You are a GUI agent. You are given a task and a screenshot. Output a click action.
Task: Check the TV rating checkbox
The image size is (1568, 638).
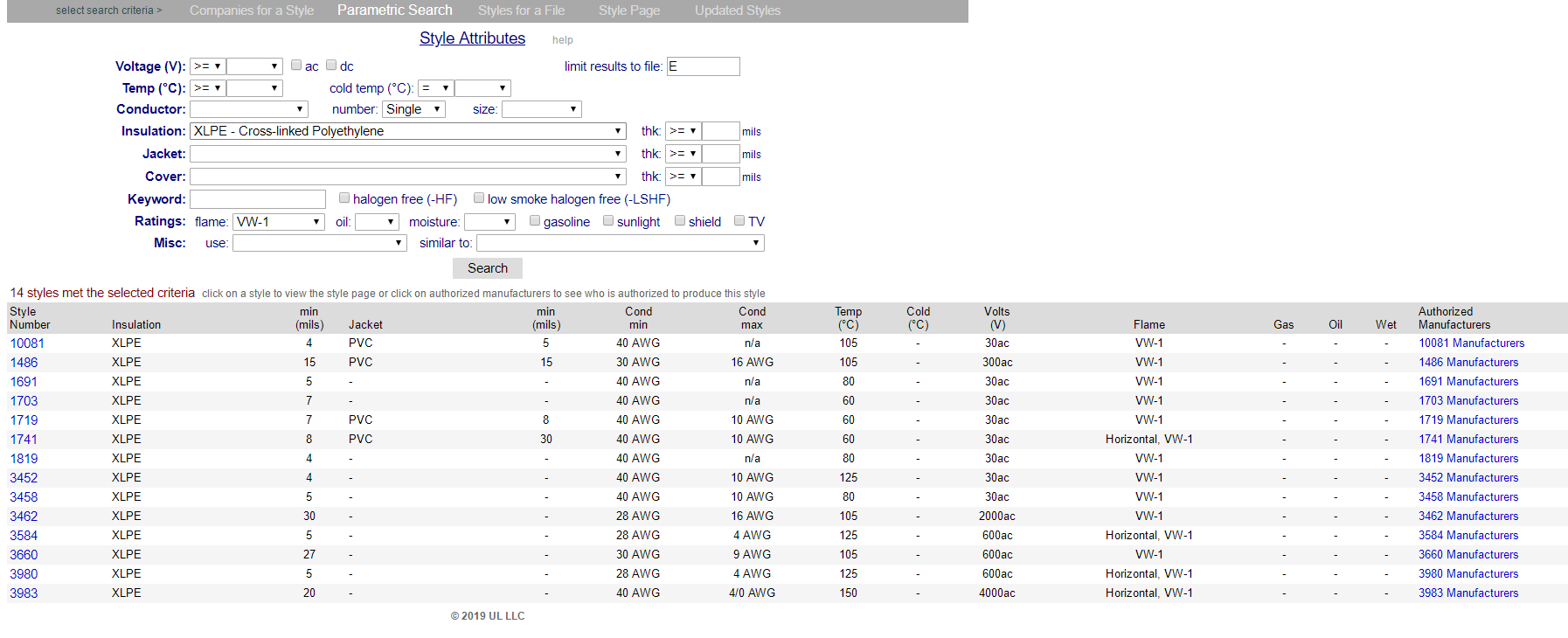coord(739,221)
